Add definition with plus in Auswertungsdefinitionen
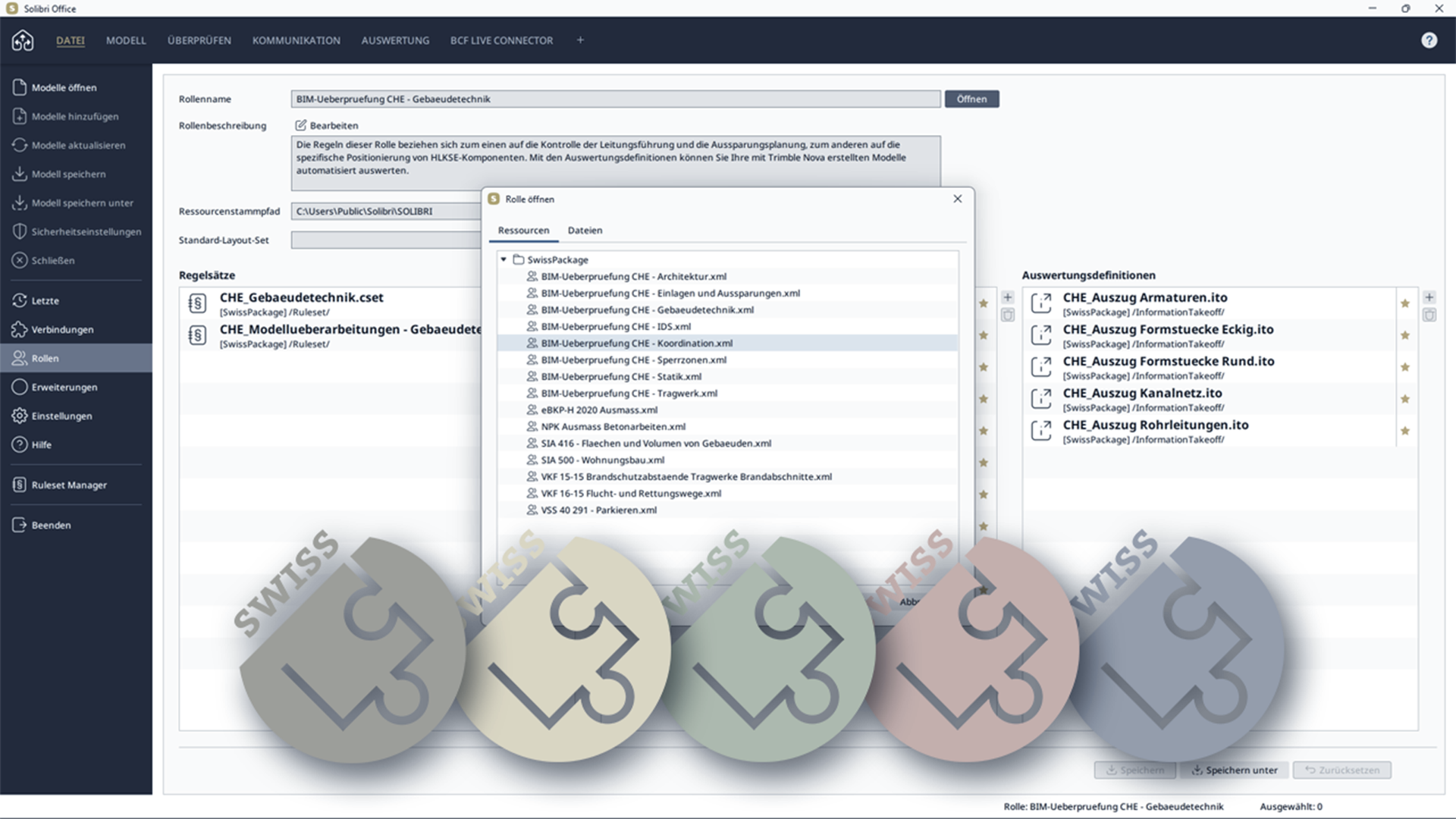This screenshot has height=819, width=1456. click(1429, 297)
